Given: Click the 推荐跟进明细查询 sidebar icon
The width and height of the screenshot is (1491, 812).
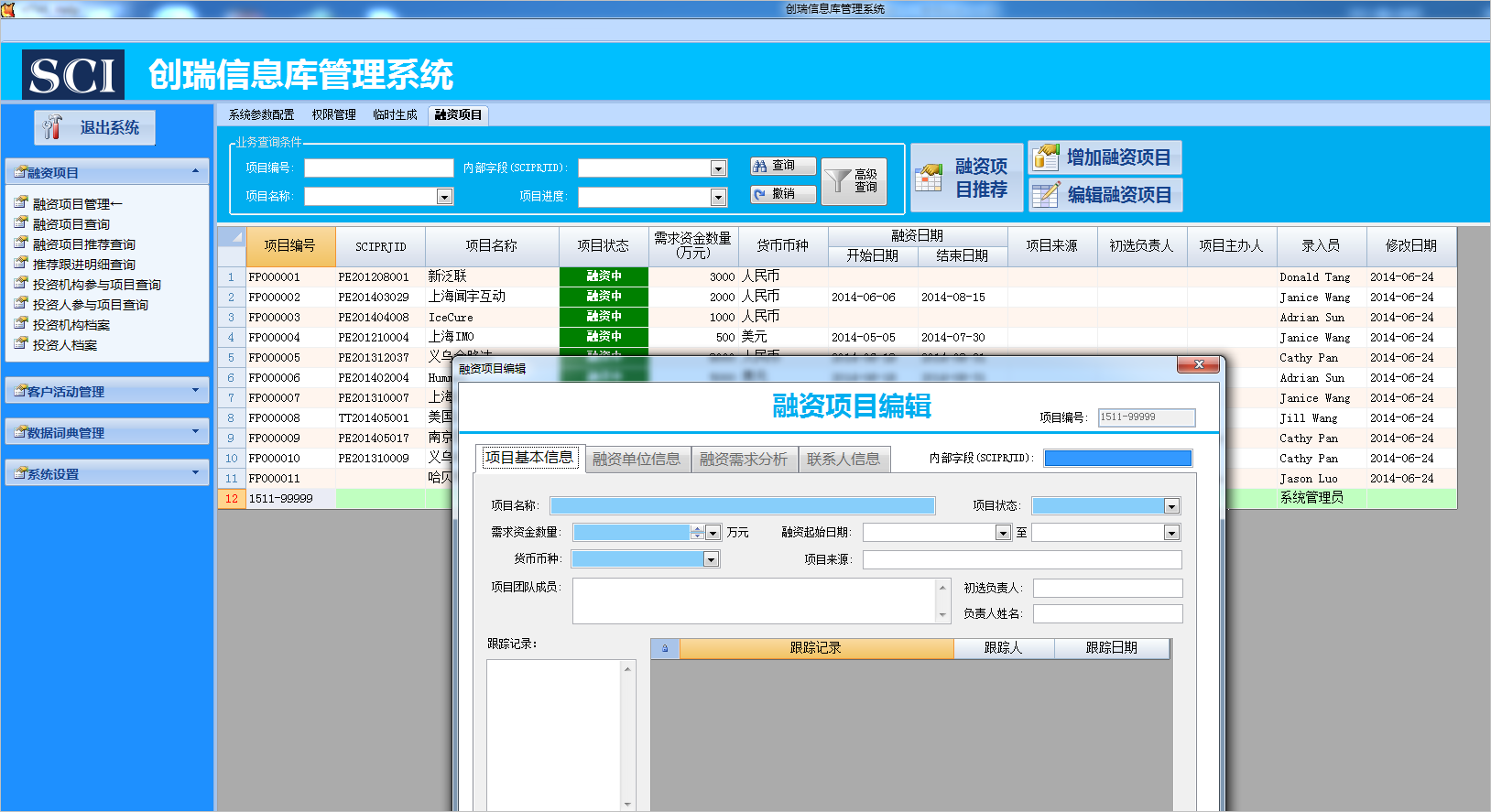Looking at the screenshot, I should tap(21, 263).
